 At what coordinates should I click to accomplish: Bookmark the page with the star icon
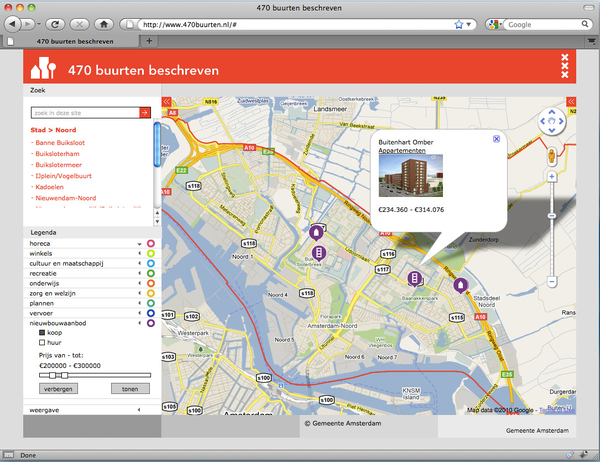coord(459,23)
